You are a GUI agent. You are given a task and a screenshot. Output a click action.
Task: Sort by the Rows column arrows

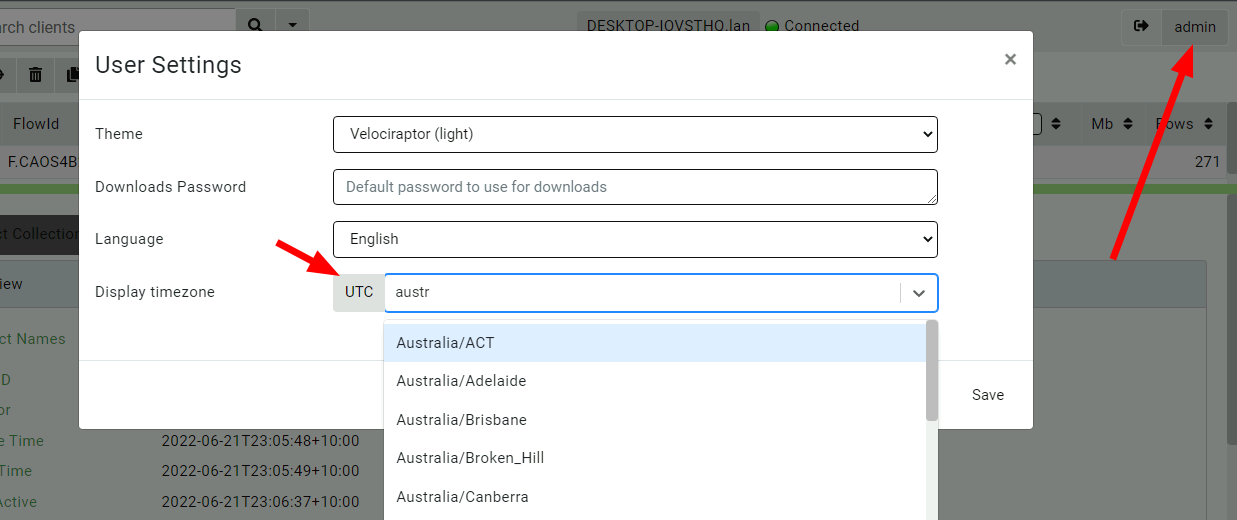click(1209, 124)
